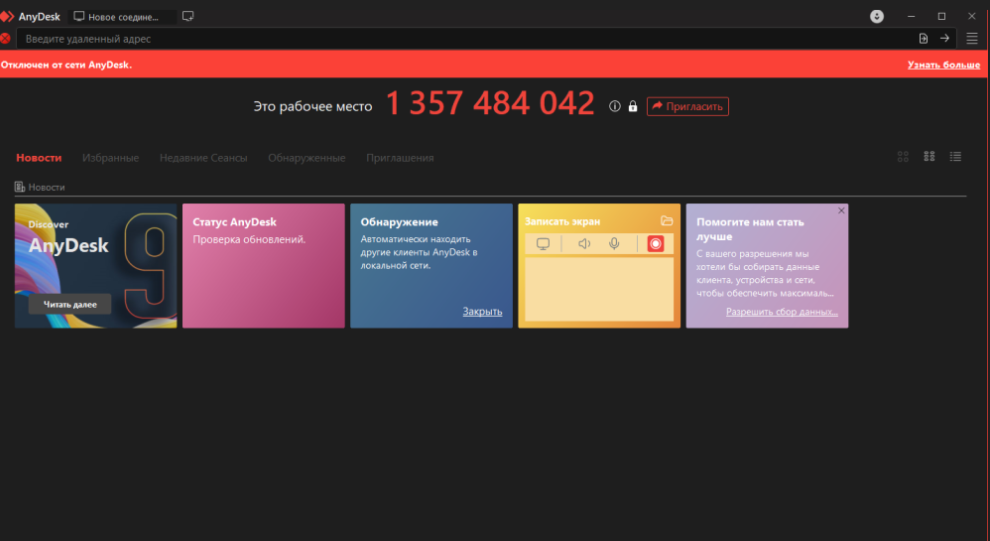The image size is (990, 541).
Task: Click the red disconnected status icon
Action: click(5, 39)
